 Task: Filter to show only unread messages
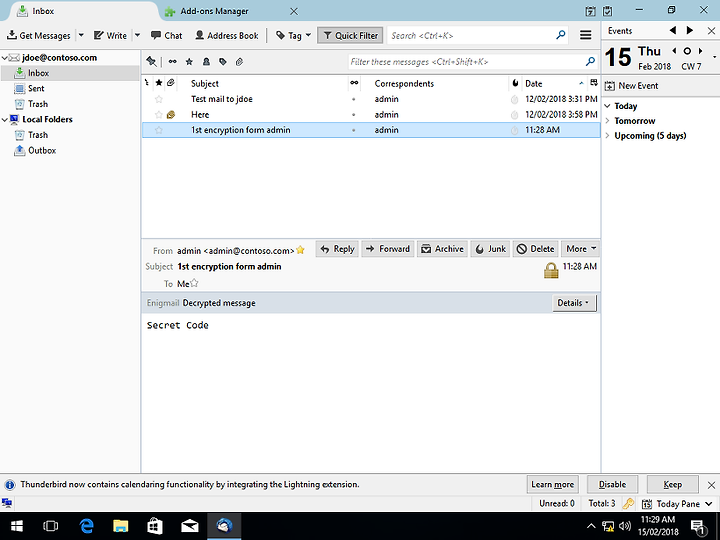coord(173,62)
